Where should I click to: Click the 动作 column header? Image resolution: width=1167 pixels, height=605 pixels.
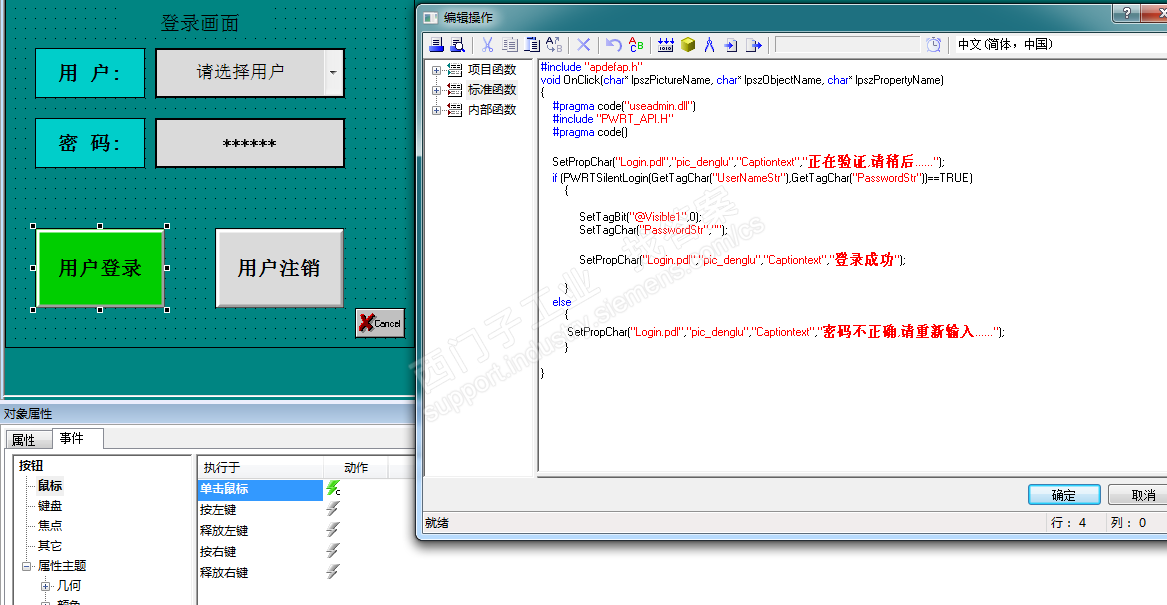coord(357,467)
